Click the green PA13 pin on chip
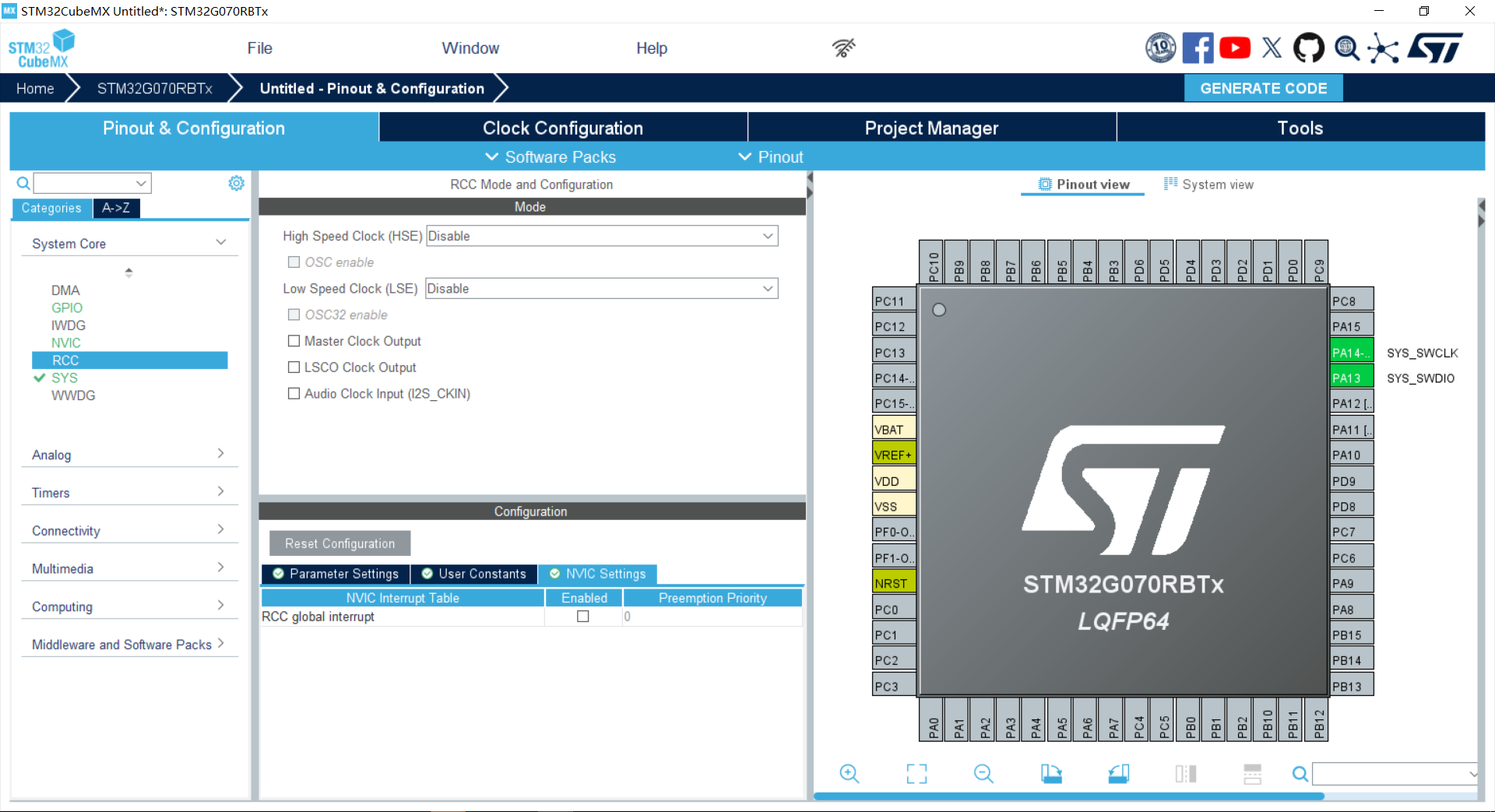 [x=1351, y=378]
